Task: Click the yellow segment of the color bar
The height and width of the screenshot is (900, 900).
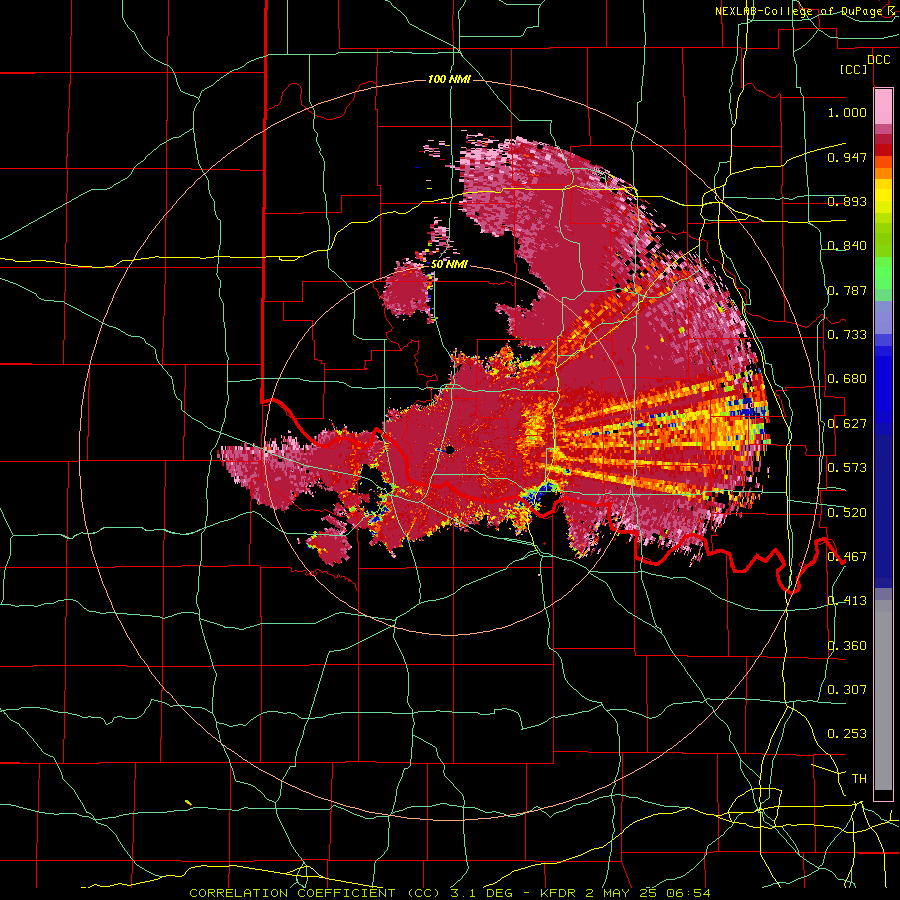Action: click(883, 196)
